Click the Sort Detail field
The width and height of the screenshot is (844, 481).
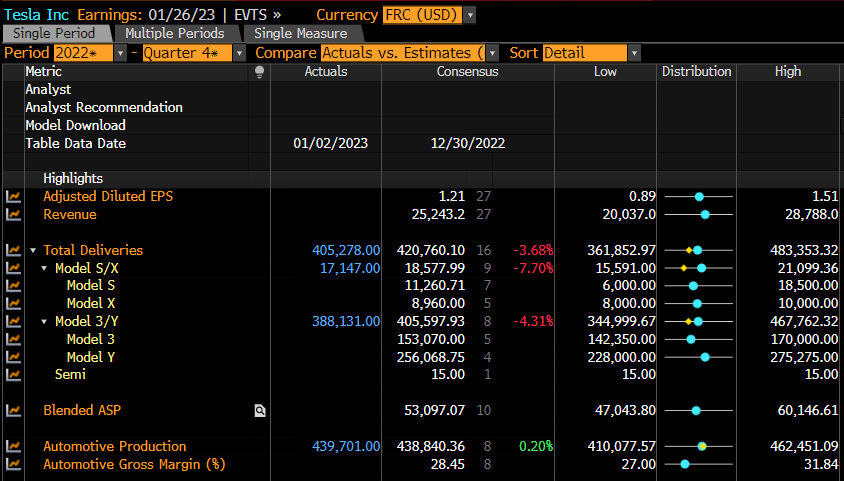click(585, 53)
